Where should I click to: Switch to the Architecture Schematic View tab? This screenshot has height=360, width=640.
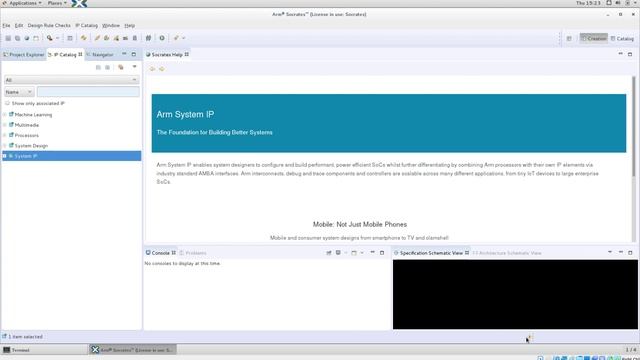coord(507,253)
